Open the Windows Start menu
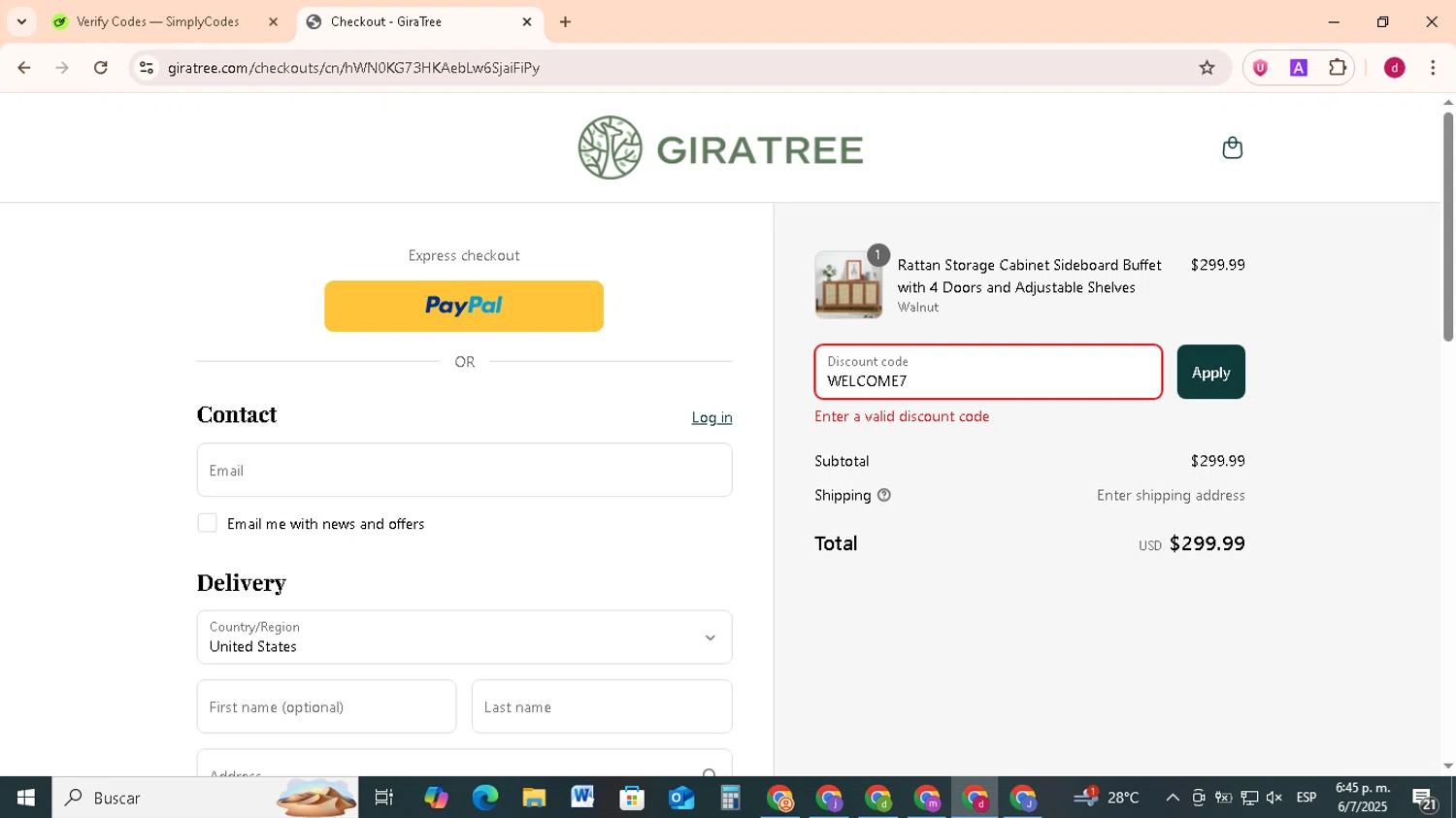Screen dimensions: 1456x818 tap(25, 798)
